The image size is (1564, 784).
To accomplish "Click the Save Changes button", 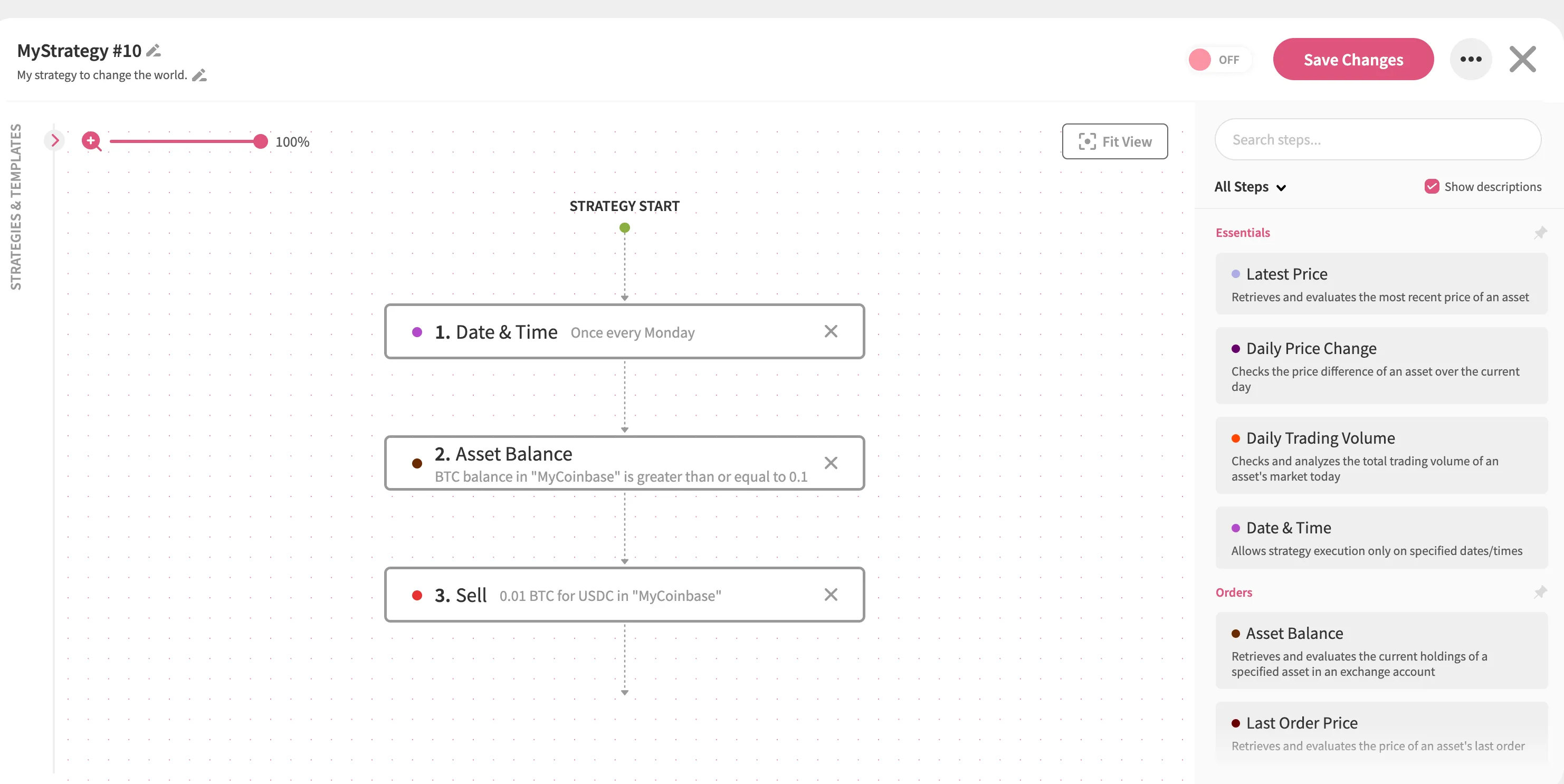I will click(x=1353, y=60).
